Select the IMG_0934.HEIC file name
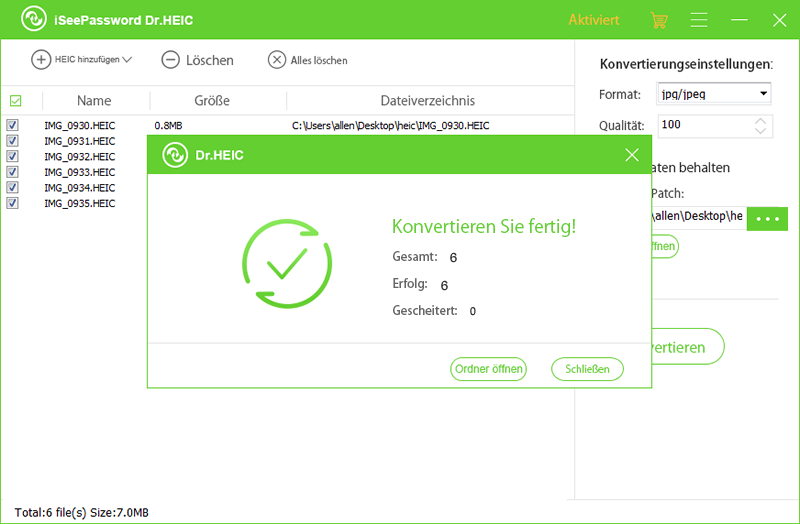The image size is (800, 524). (80, 188)
